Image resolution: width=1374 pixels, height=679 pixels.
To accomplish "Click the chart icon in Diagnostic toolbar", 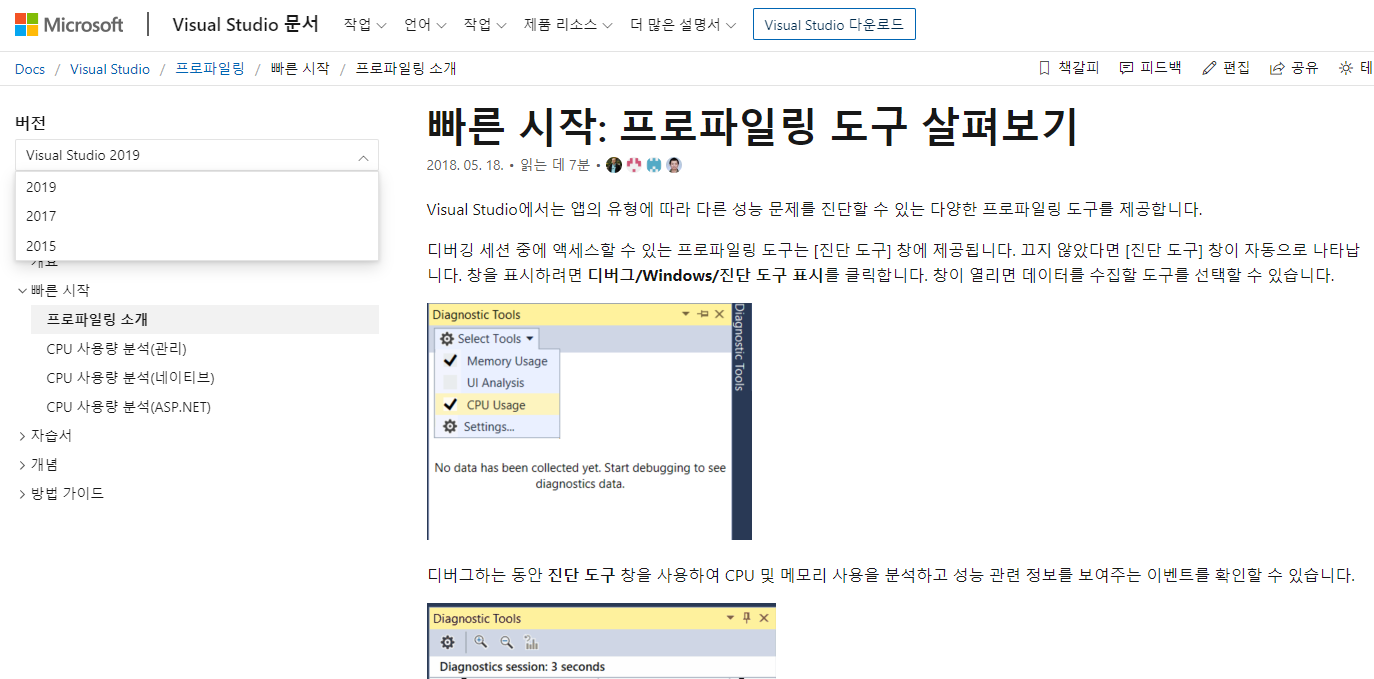I will tap(531, 642).
